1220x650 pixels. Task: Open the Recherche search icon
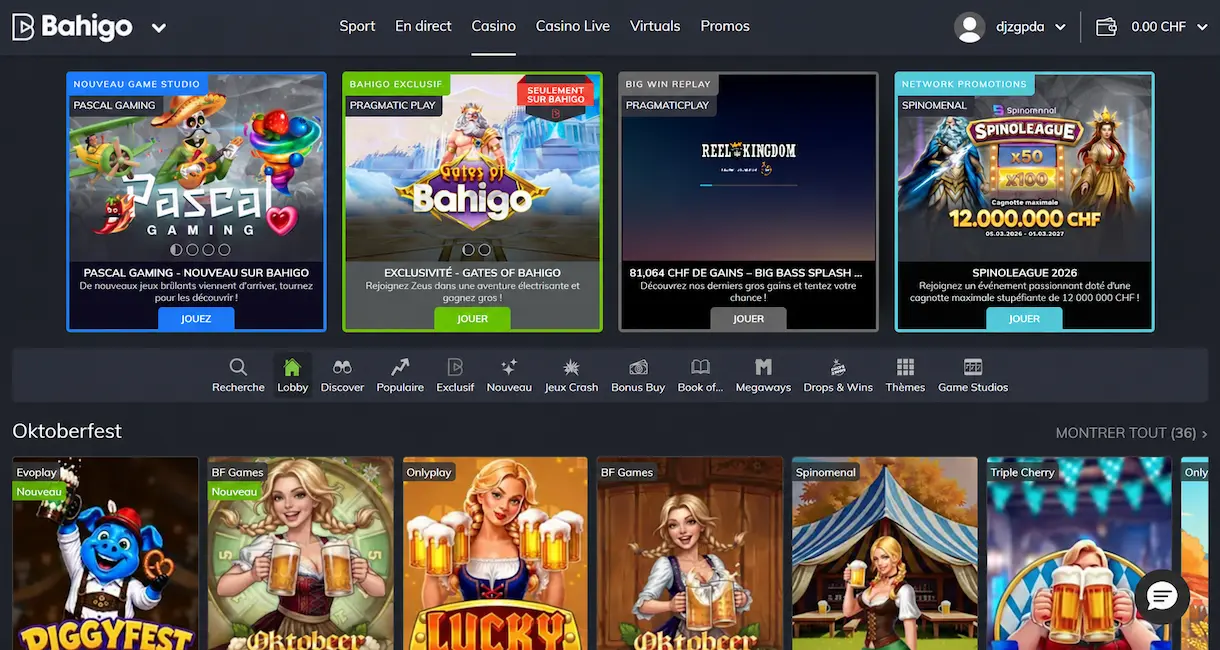pyautogui.click(x=238, y=368)
